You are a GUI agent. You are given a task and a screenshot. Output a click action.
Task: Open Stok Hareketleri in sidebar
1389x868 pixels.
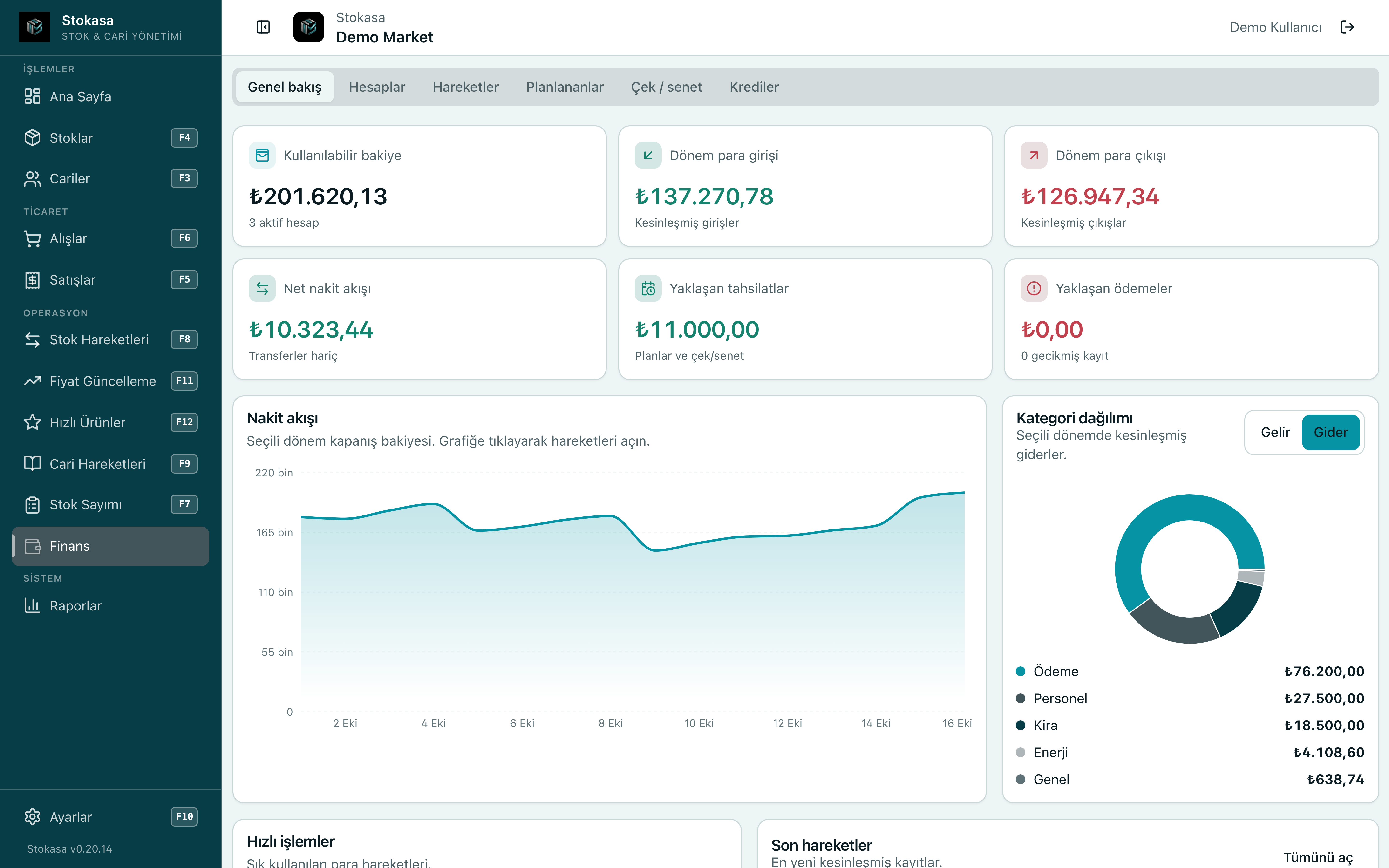pos(110,339)
